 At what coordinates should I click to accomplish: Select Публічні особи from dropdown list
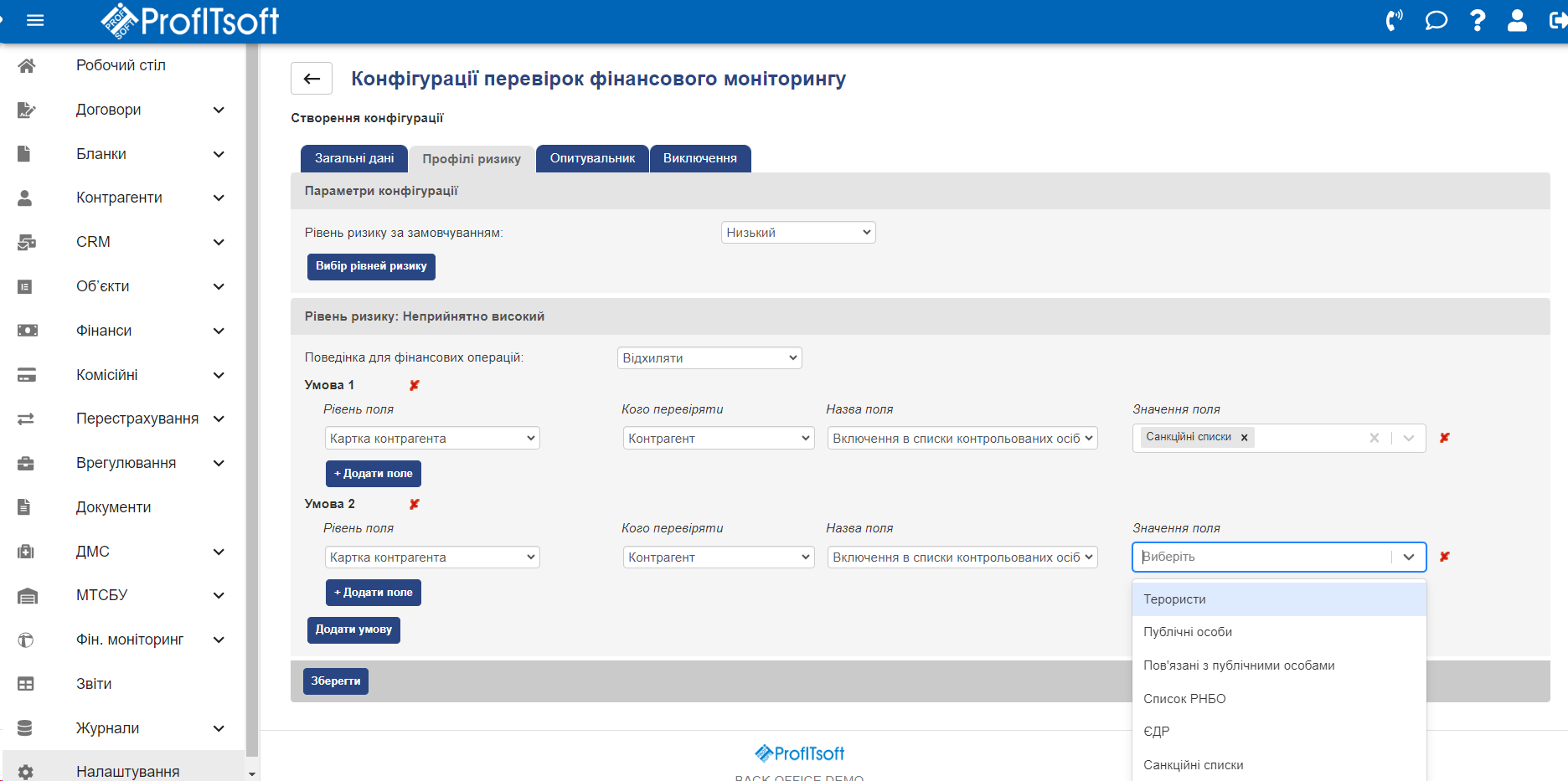pyautogui.click(x=1188, y=632)
